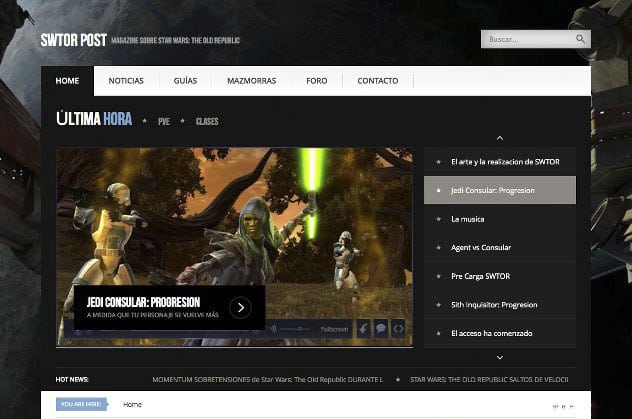632x419 pixels.
Task: Select the PVE category tab
Action: (x=164, y=122)
